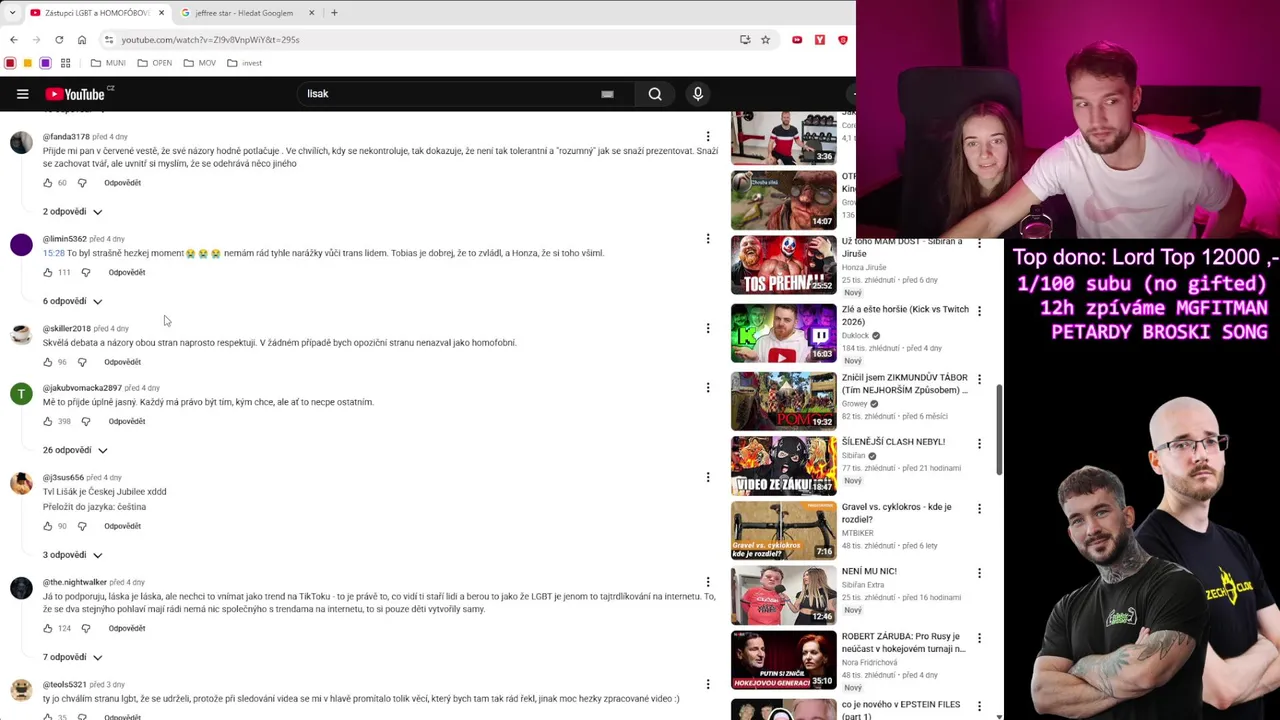The width and height of the screenshot is (1280, 720).
Task: Open options menu for @skiller2018 comment
Action: [x=708, y=328]
